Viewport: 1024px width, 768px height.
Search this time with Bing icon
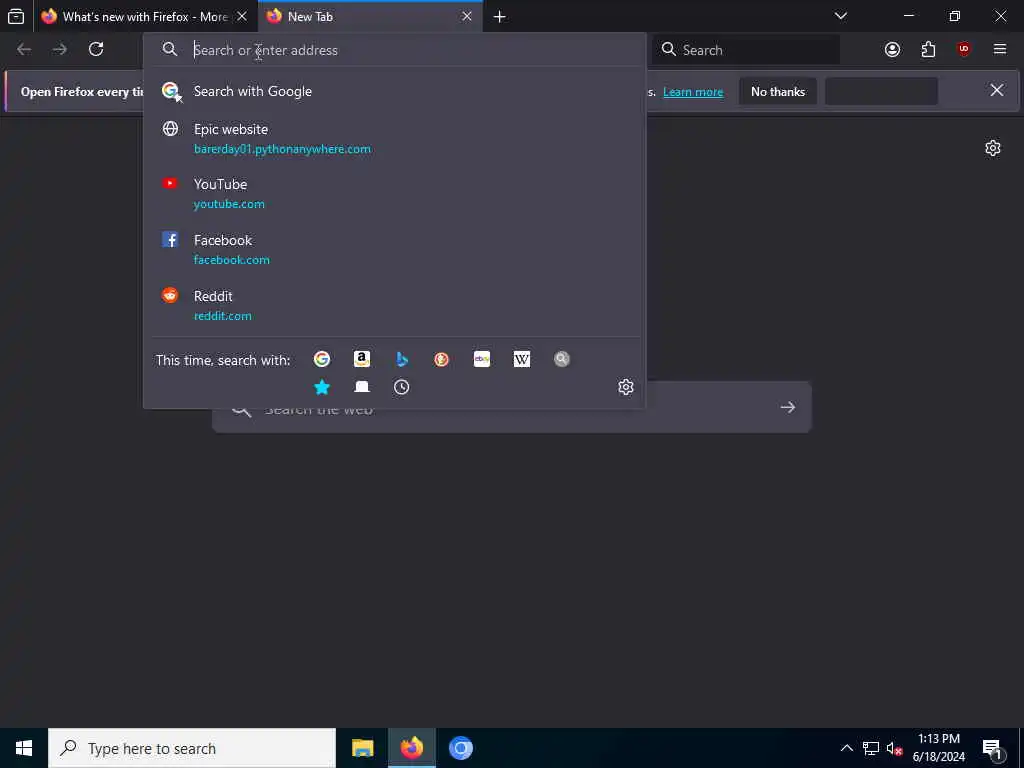coord(402,359)
